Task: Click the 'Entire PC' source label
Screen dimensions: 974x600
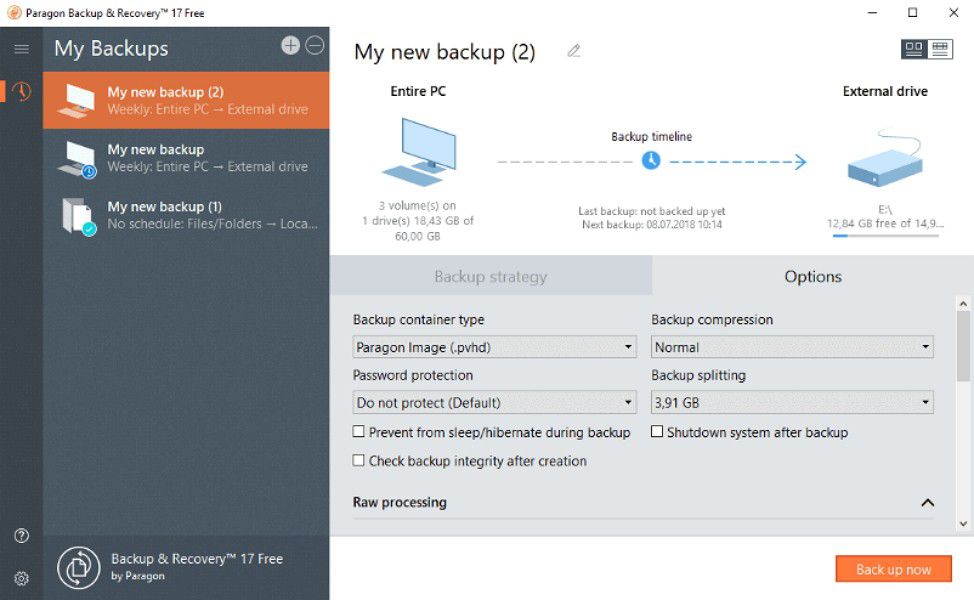Action: 418,91
